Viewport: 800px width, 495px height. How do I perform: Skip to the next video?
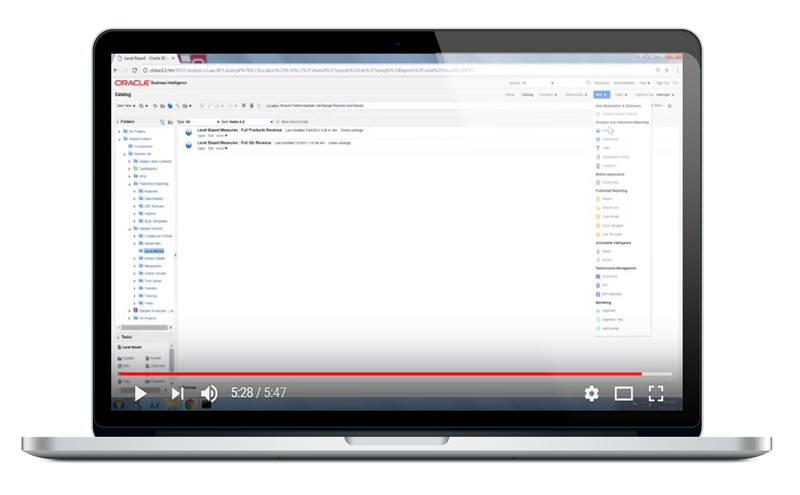177,393
